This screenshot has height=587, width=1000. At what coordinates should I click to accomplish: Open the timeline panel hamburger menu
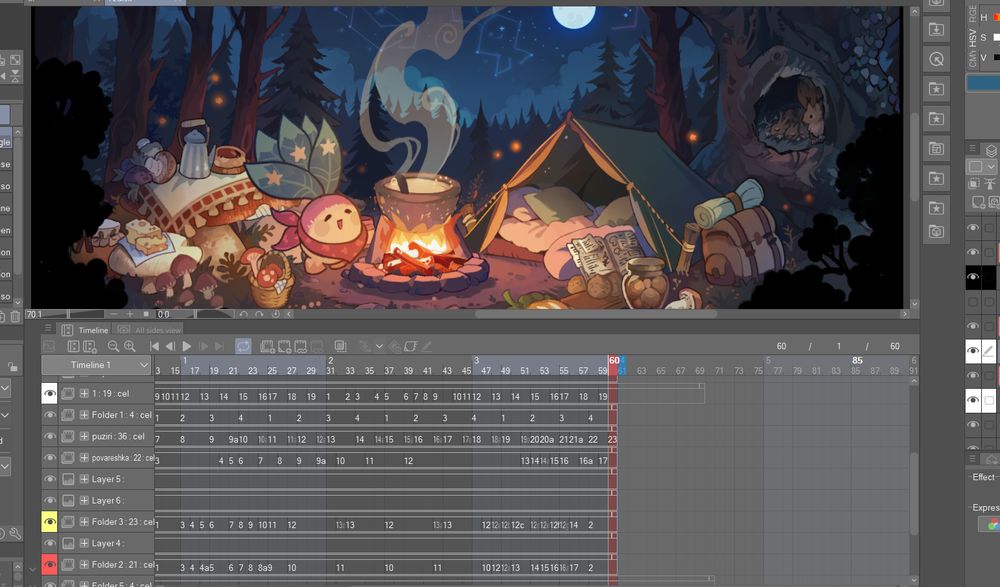47,328
